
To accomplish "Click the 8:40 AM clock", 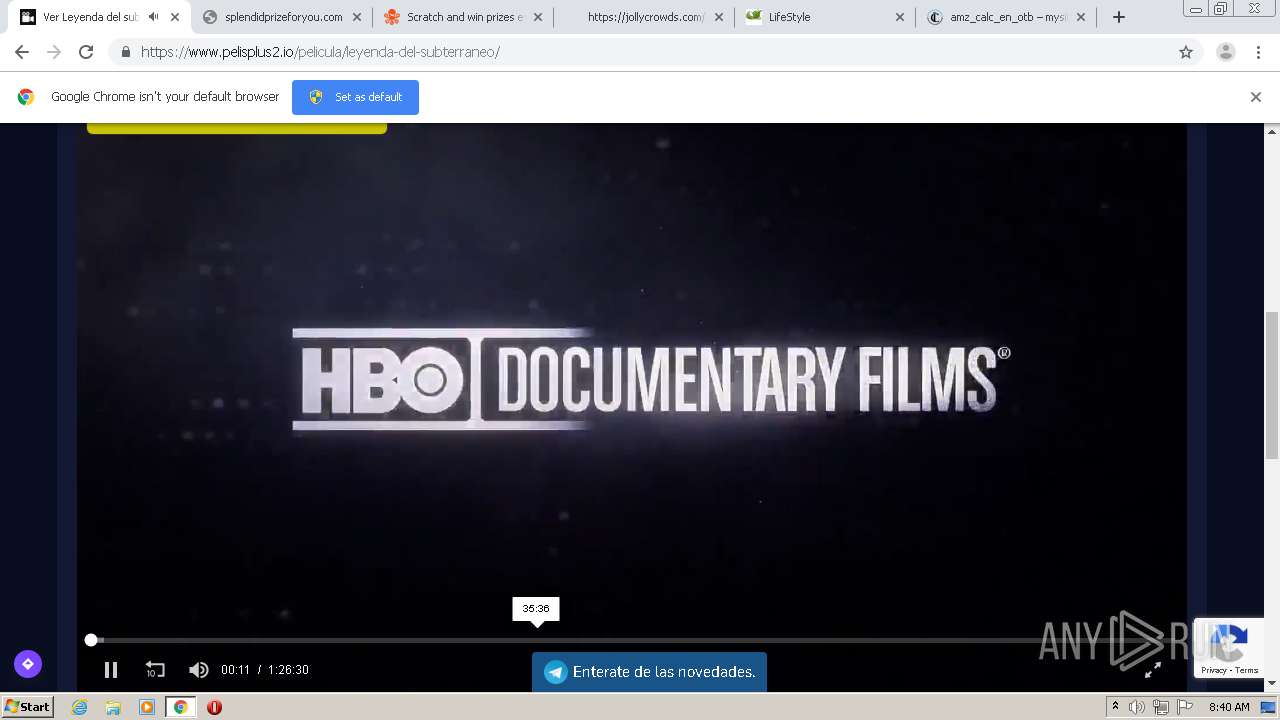I will [1229, 707].
